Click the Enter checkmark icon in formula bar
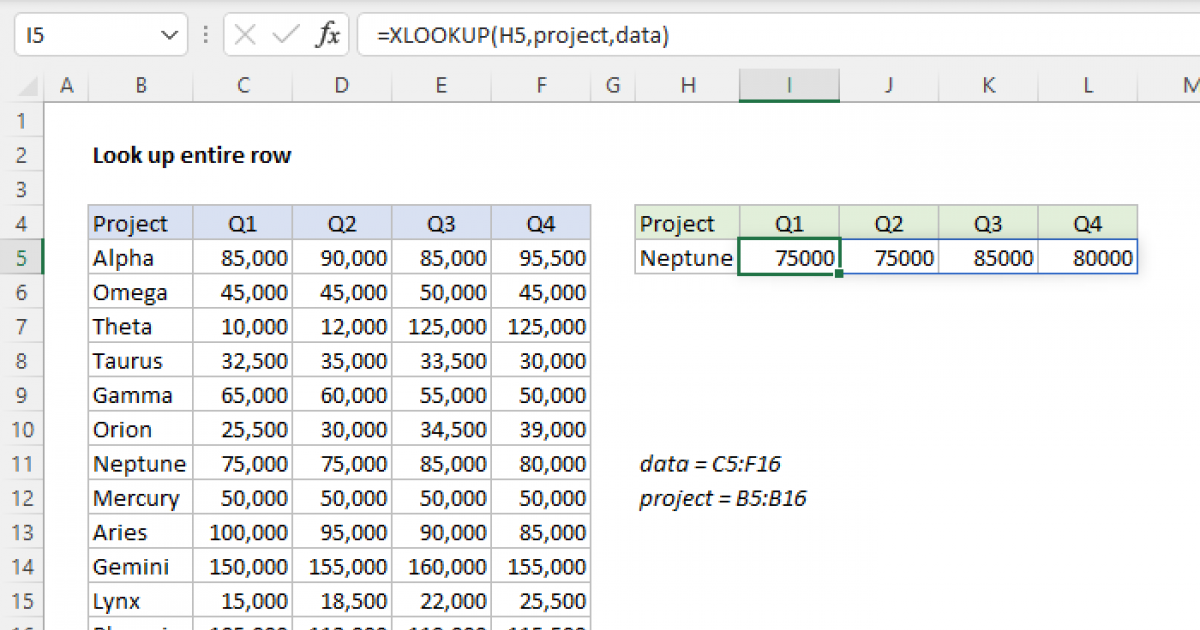 pos(286,37)
